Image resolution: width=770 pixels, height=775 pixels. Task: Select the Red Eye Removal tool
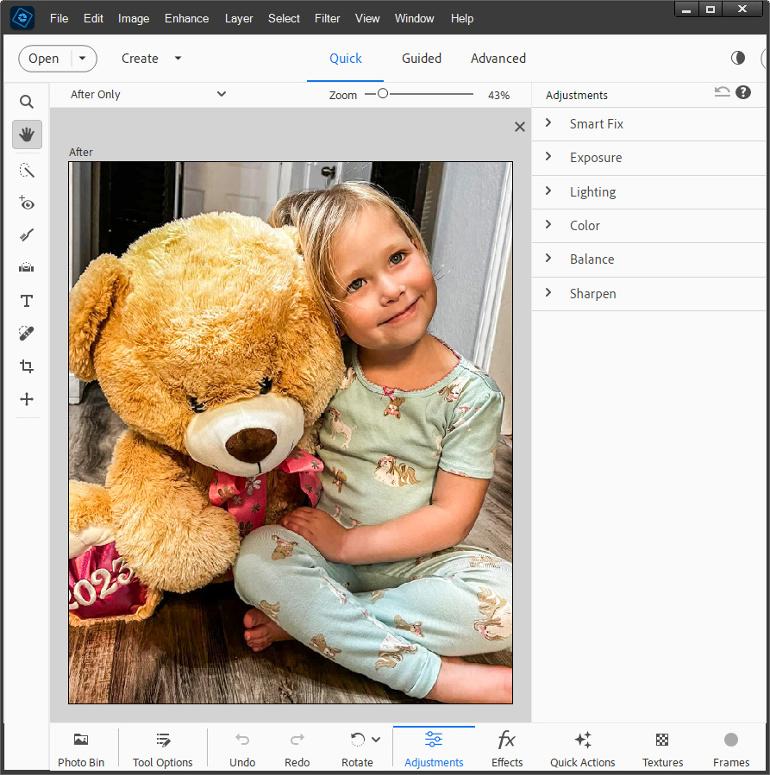27,203
